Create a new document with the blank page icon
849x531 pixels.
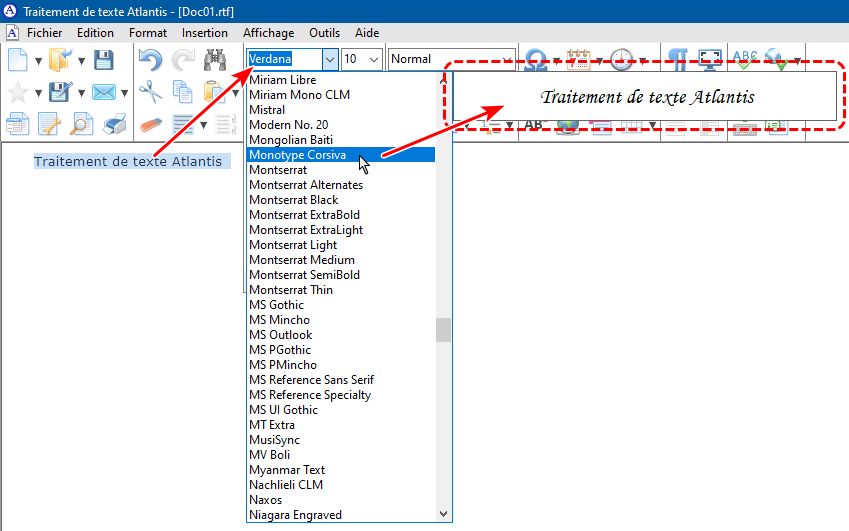pos(17,60)
